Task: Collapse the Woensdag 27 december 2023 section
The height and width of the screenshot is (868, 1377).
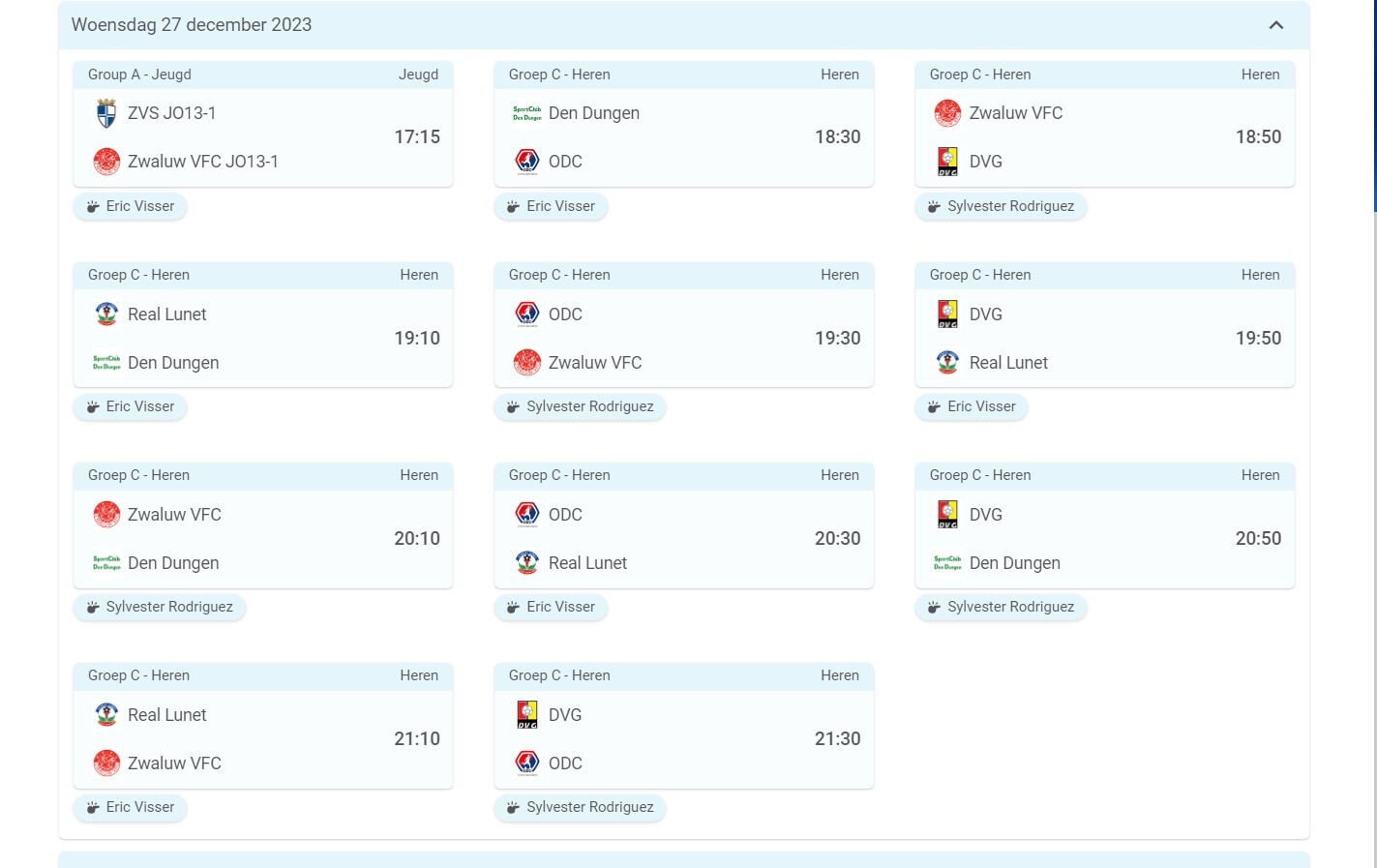Action: [1275, 25]
